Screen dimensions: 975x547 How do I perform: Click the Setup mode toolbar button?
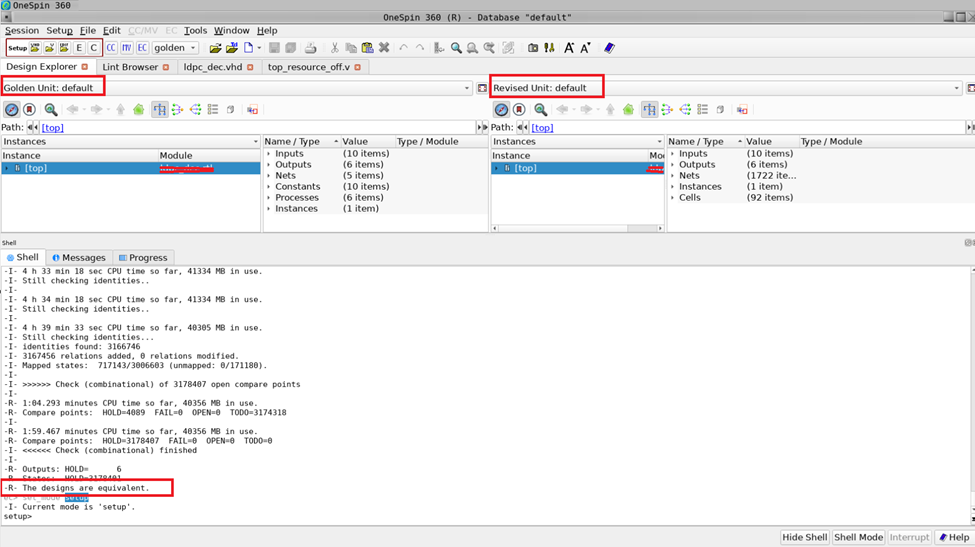click(18, 48)
